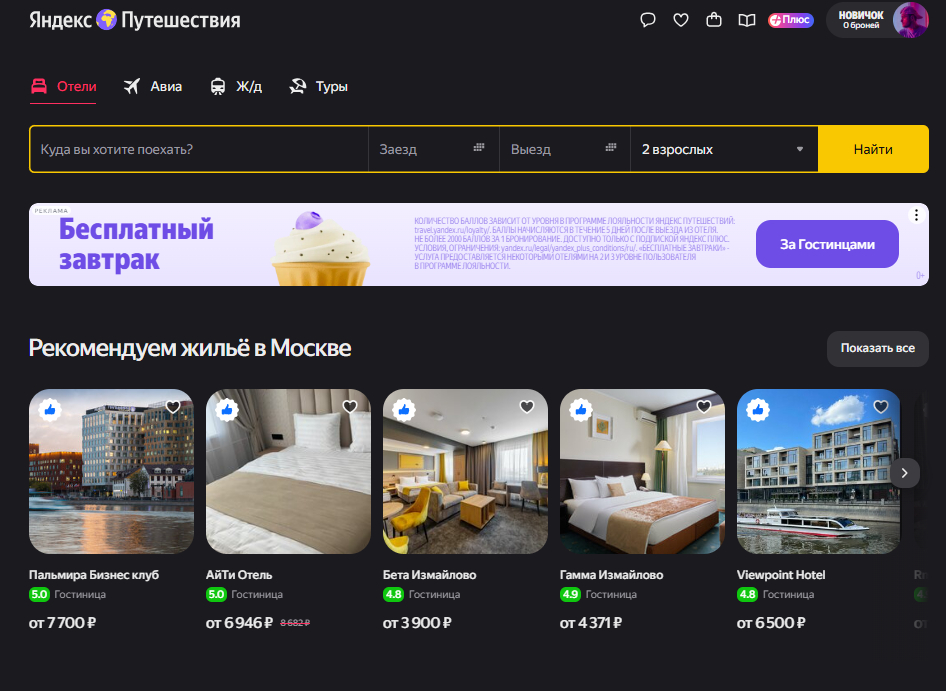The width and height of the screenshot is (946, 691).
Task: Open the Выезд calendar icon
Action: pyautogui.click(x=611, y=147)
